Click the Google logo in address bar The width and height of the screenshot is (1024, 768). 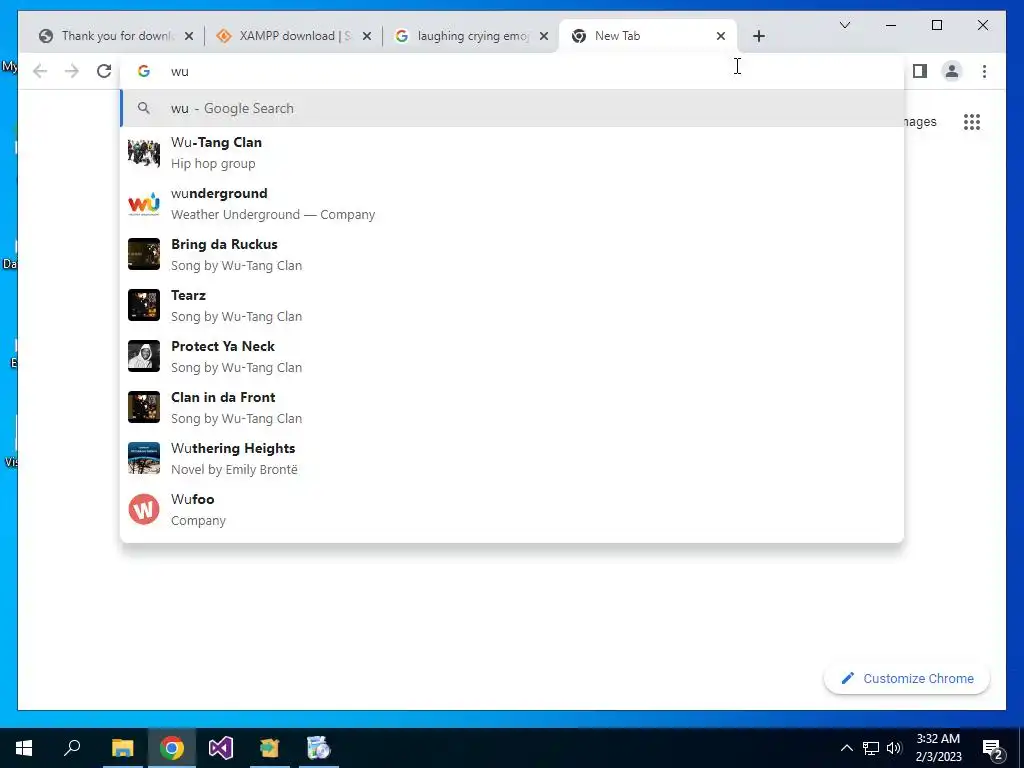(144, 71)
